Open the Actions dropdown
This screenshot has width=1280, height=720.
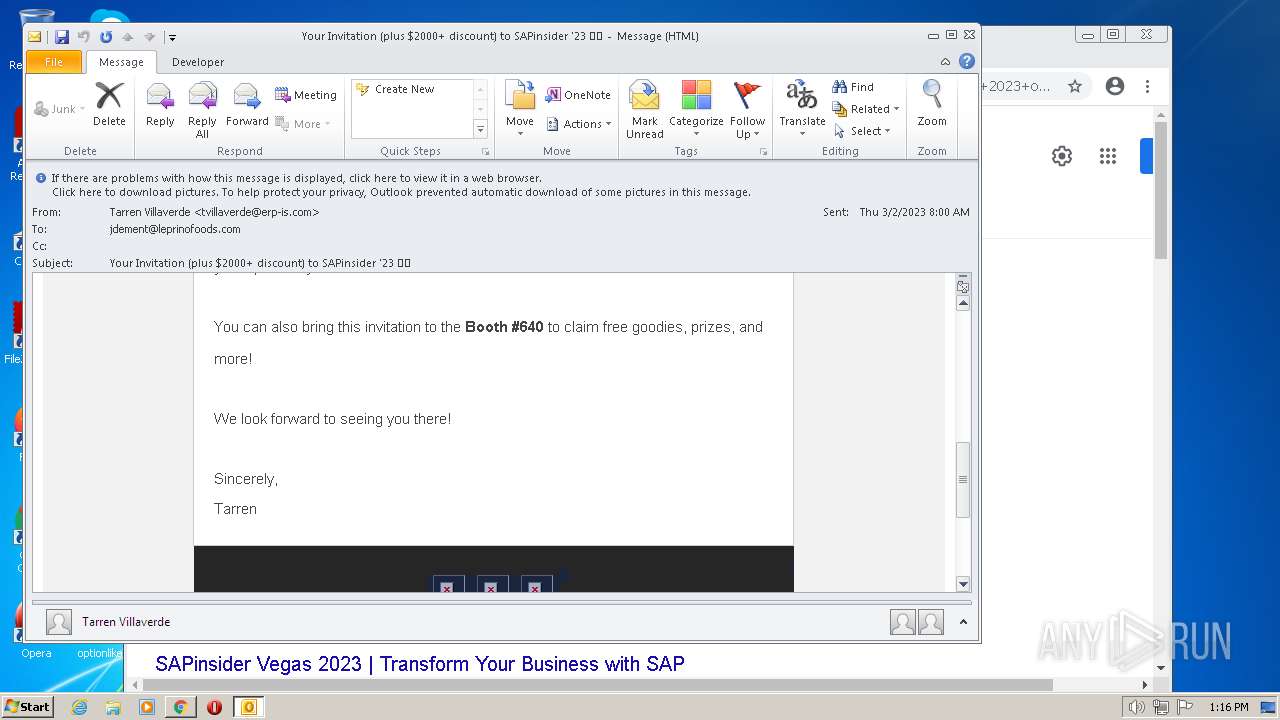point(580,124)
